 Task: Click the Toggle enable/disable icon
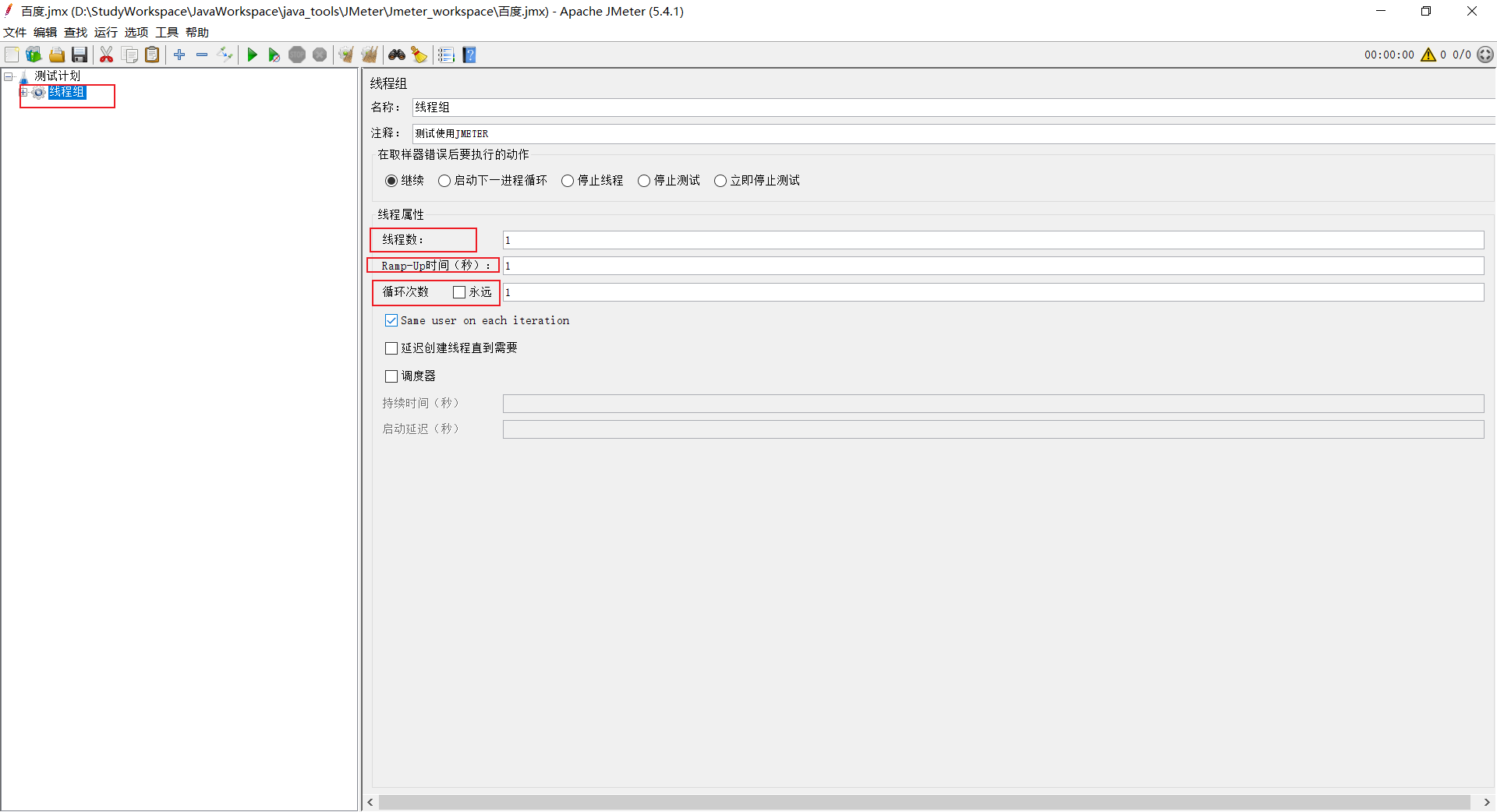coord(225,55)
